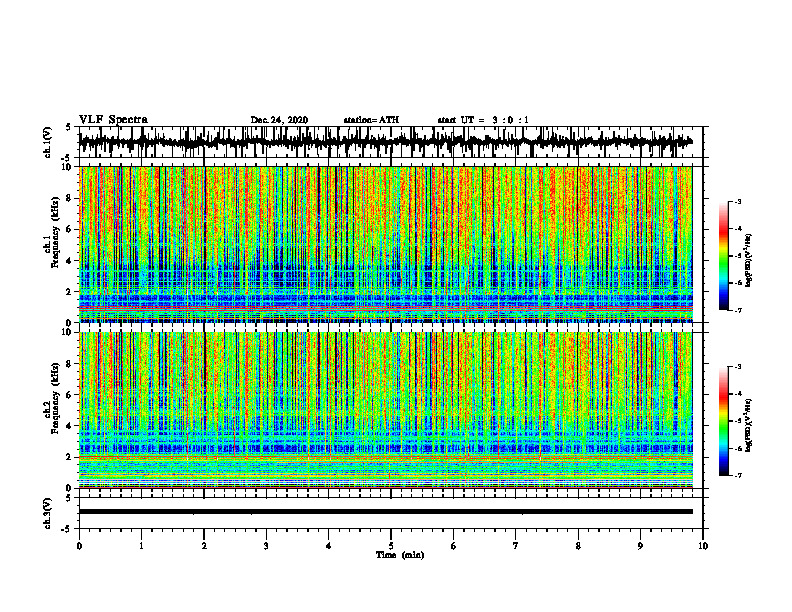Click the time axis tick label '3'

tap(266, 546)
